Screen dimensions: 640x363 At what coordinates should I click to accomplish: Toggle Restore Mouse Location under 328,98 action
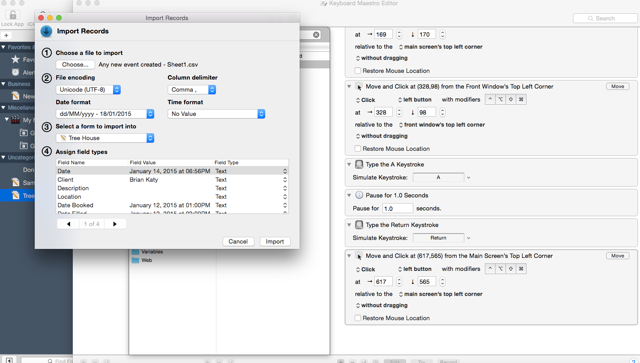358,149
